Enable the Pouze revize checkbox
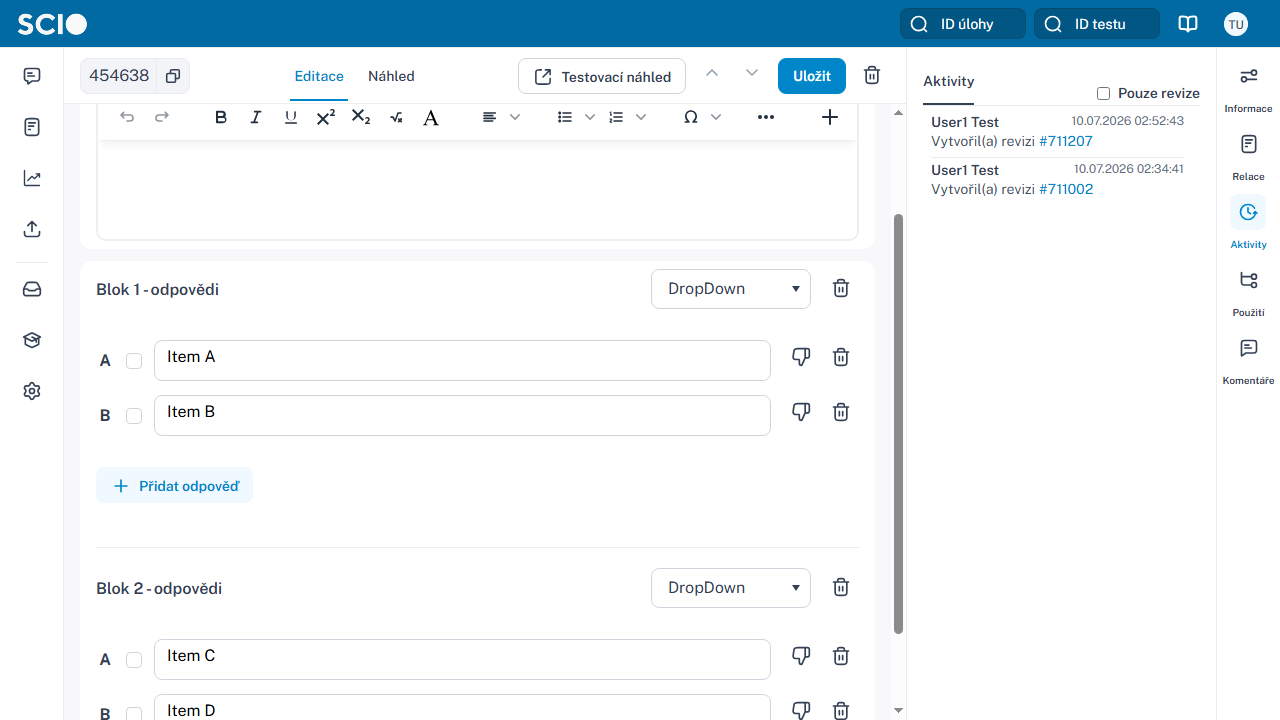Viewport: 1280px width, 720px height. click(1104, 93)
